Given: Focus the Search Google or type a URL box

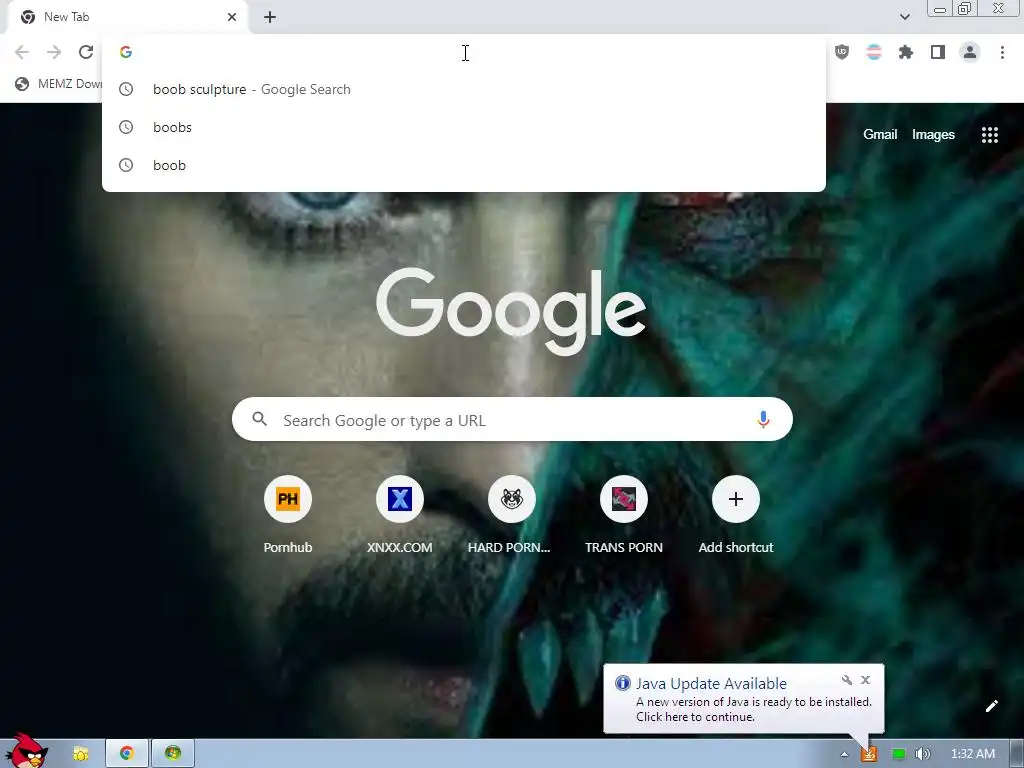Looking at the screenshot, I should (x=512, y=419).
